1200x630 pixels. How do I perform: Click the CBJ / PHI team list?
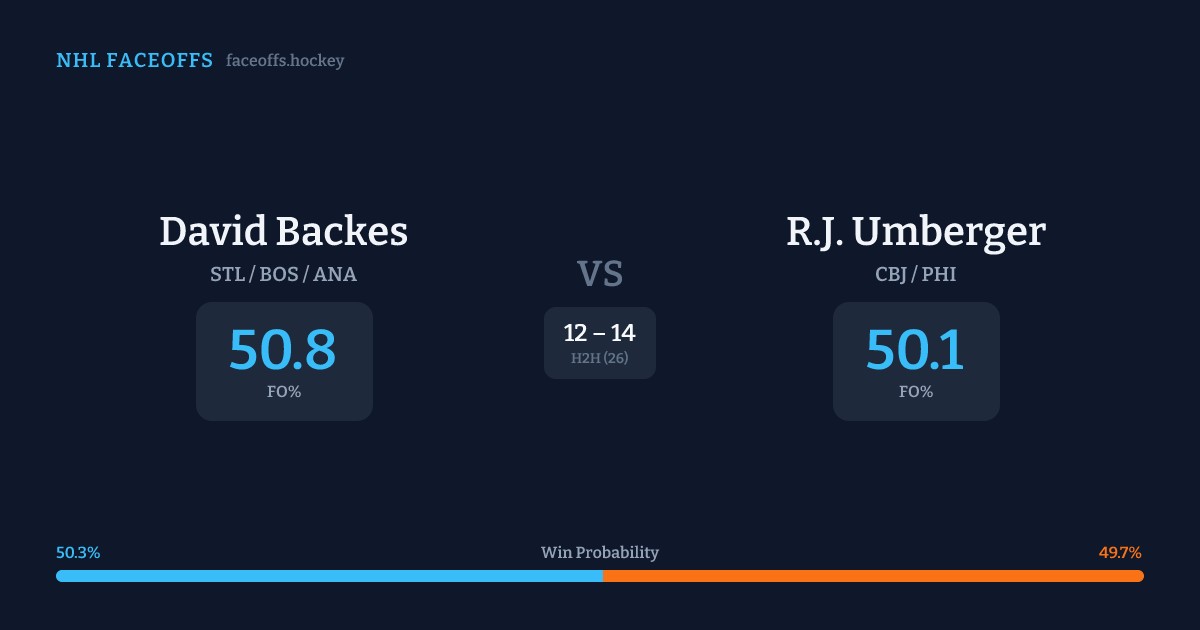[916, 274]
